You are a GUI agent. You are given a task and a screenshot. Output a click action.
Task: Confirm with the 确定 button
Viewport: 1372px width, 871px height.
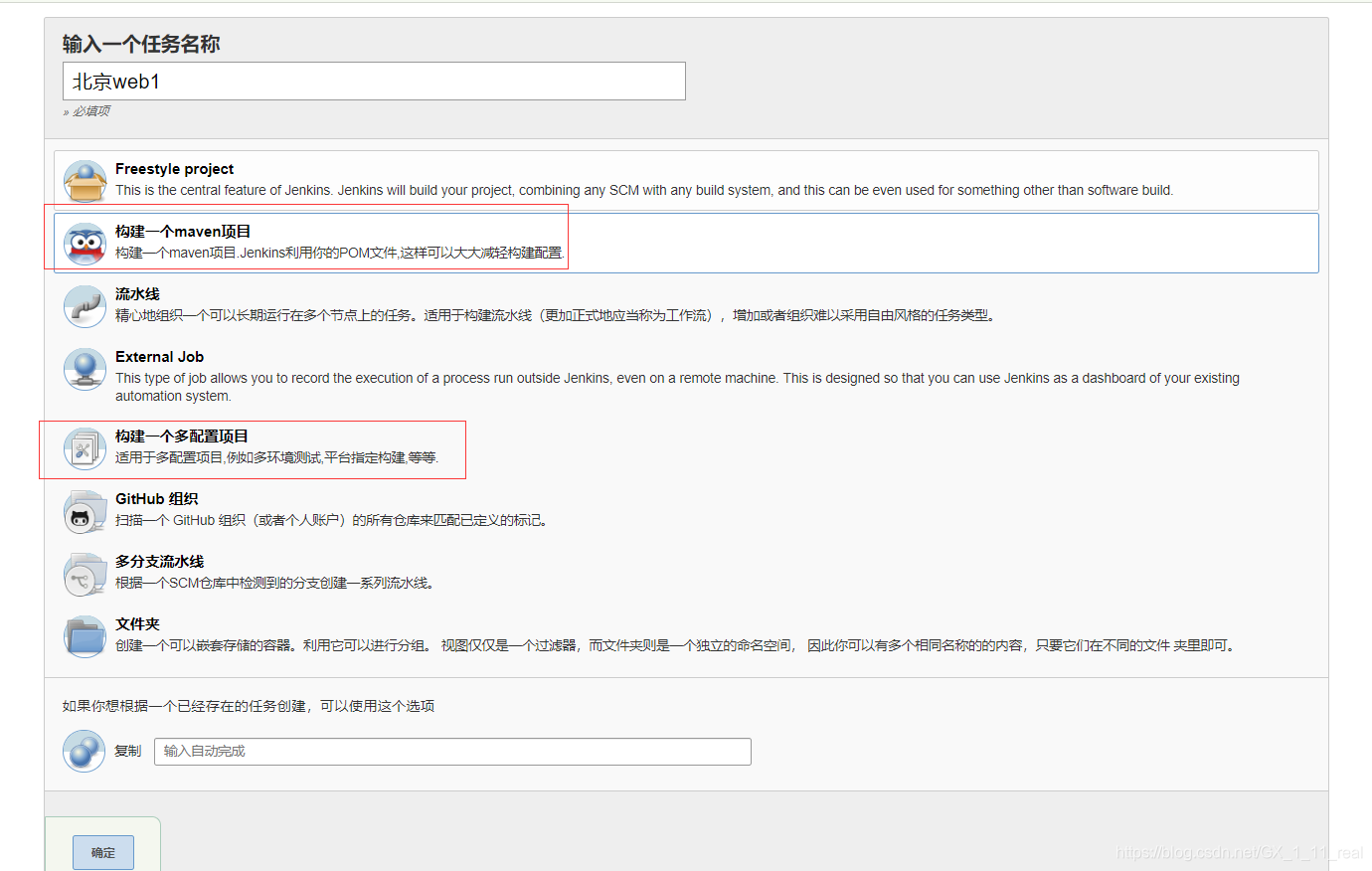tap(103, 852)
